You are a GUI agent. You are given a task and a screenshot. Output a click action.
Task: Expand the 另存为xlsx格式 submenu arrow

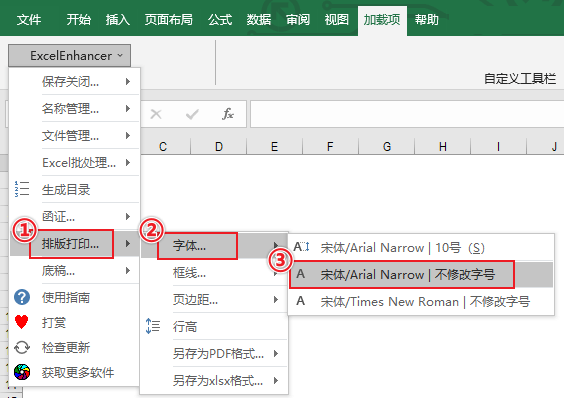[x=276, y=380]
